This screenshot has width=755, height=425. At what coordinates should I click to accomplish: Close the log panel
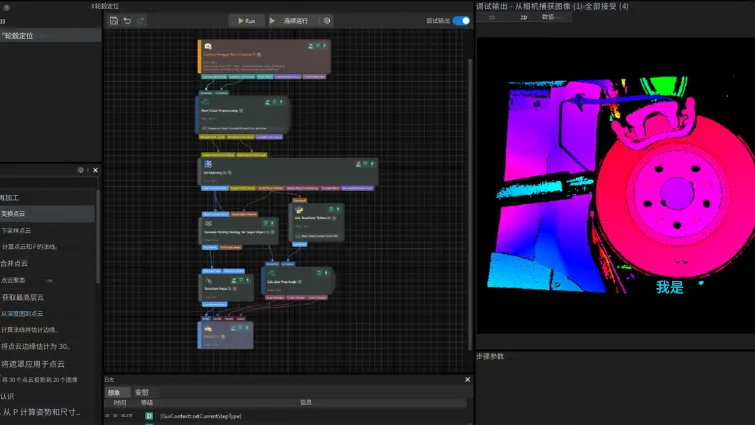[468, 380]
